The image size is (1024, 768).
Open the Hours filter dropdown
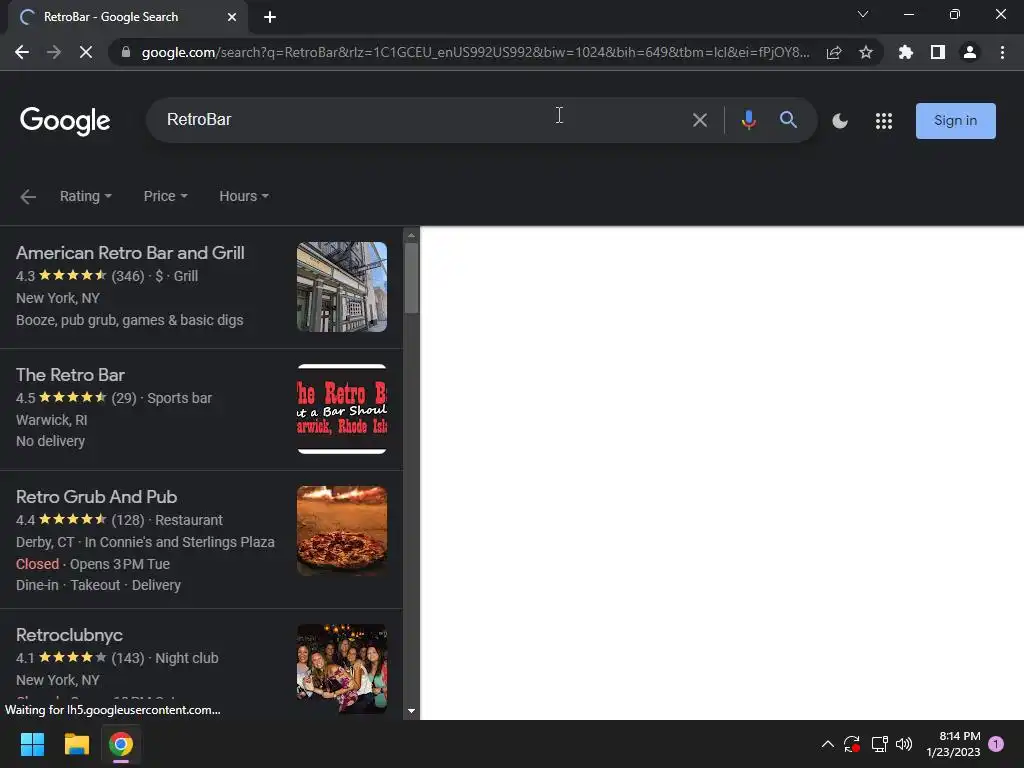244,196
